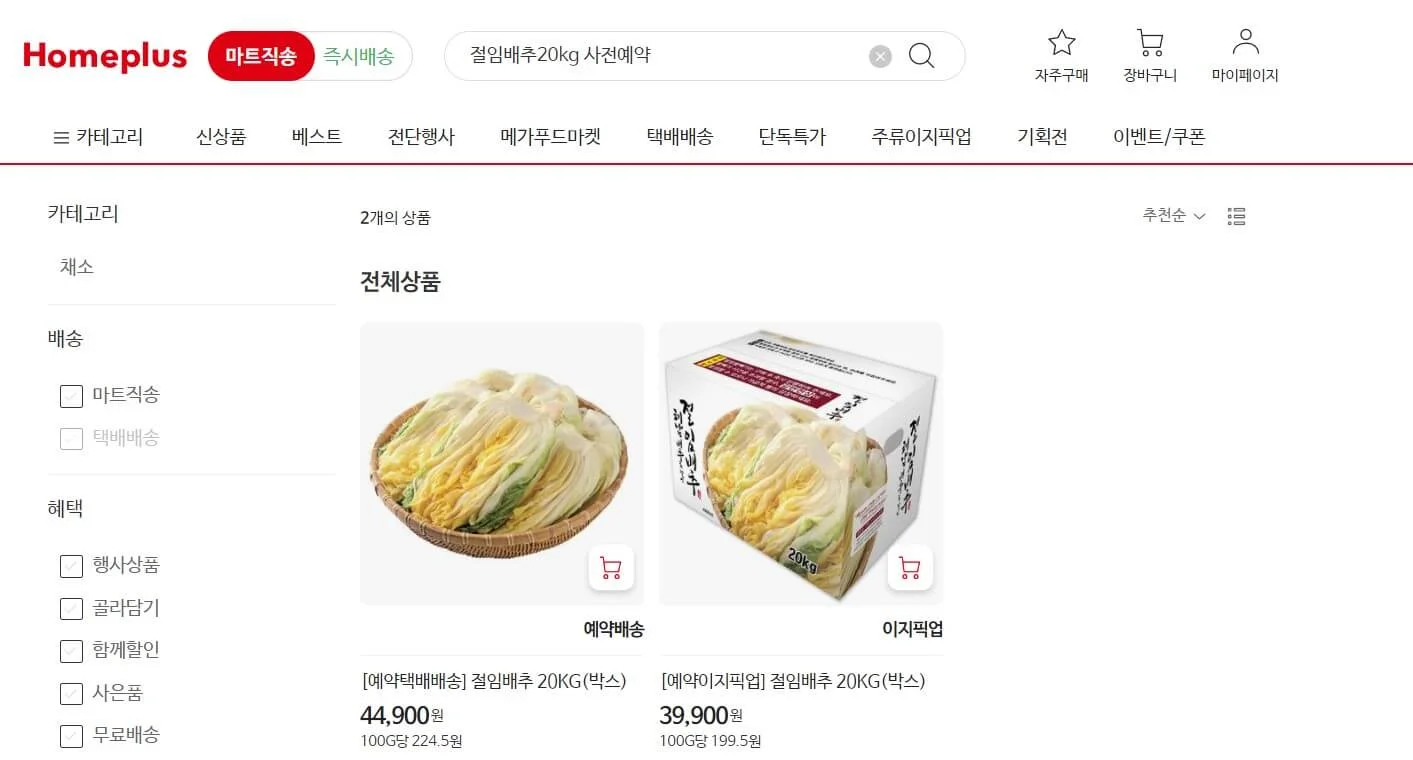Check the 무료배송 benefit filter
1413x760 pixels.
(71, 736)
